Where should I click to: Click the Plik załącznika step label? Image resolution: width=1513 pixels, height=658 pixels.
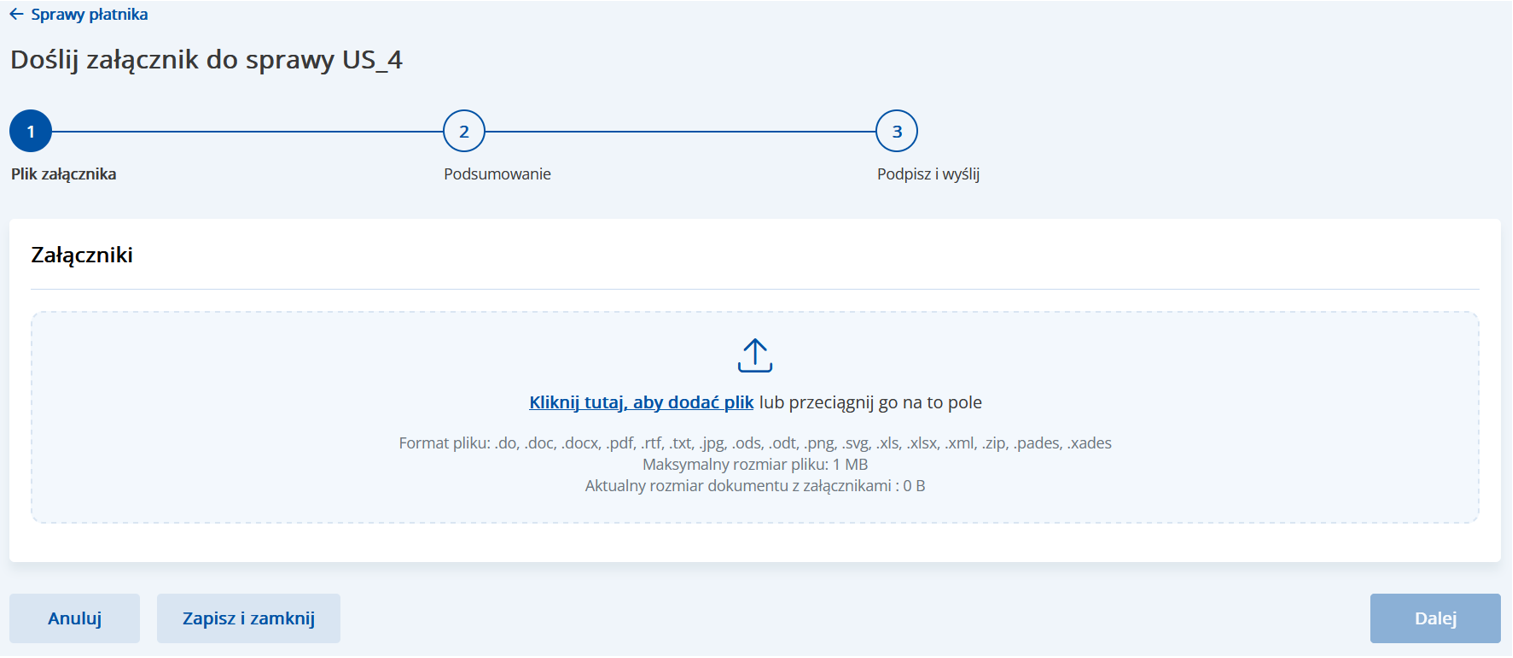(64, 174)
